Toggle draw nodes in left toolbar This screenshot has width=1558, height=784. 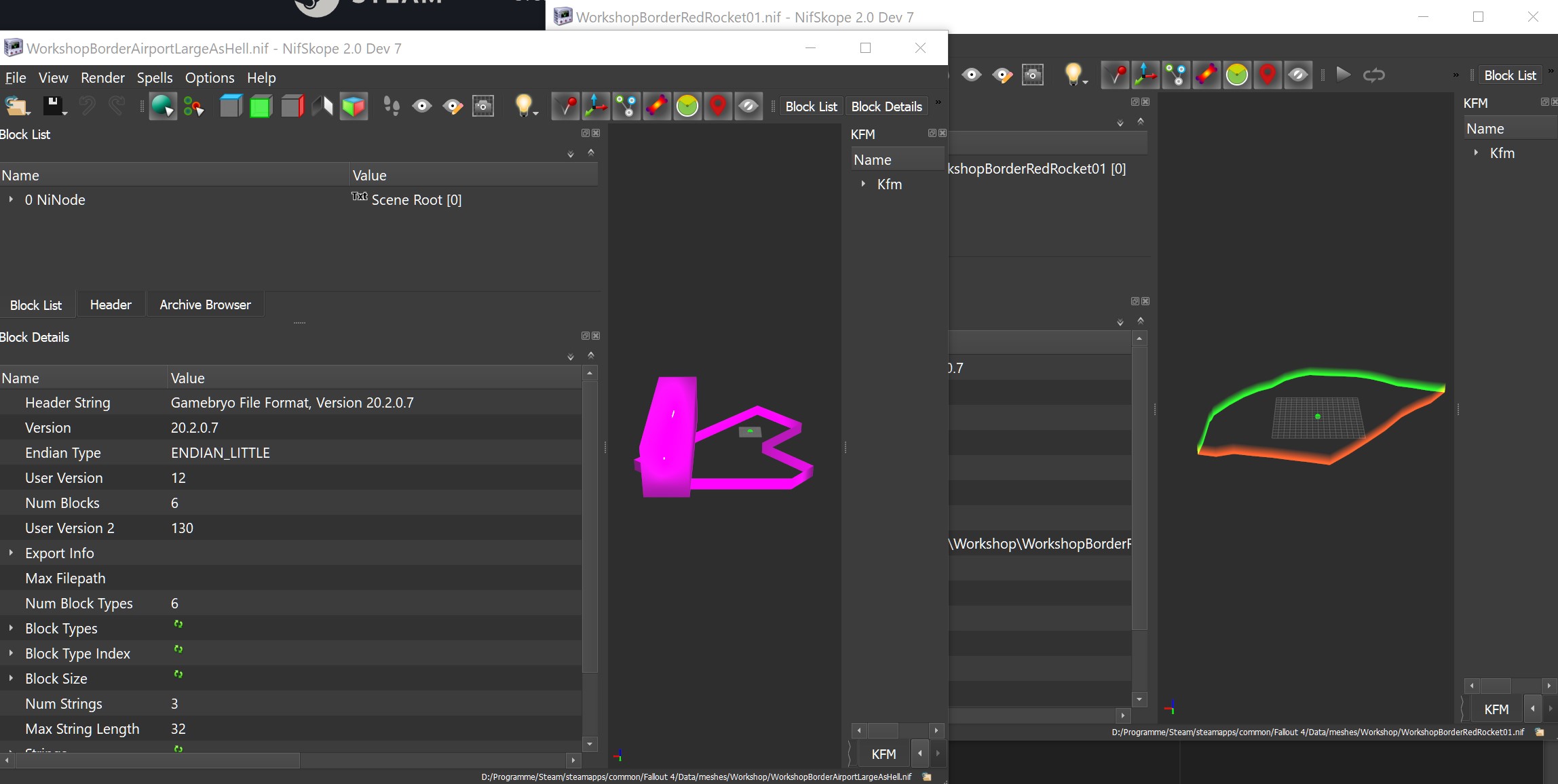(626, 106)
